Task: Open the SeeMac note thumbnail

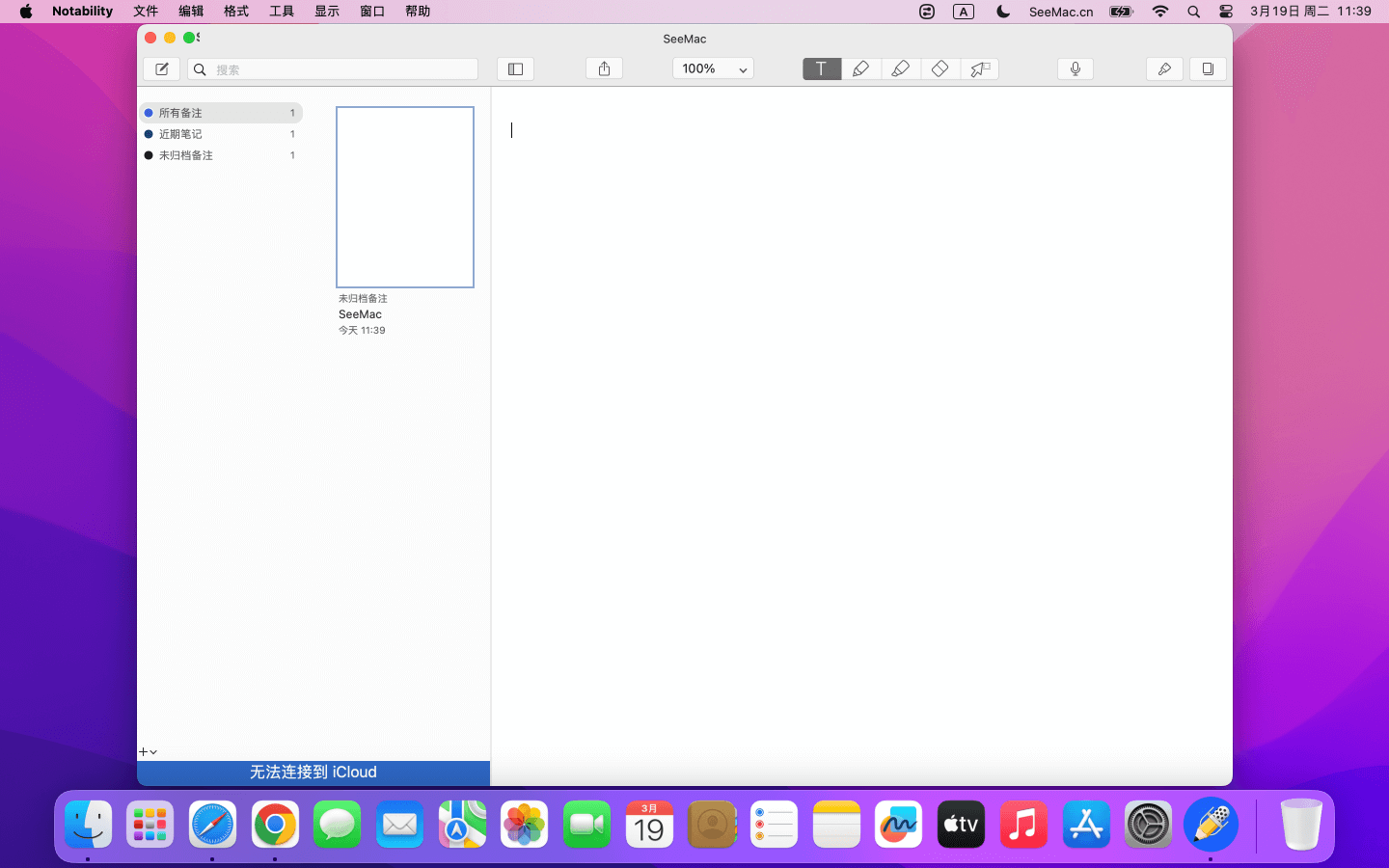Action: [x=405, y=197]
